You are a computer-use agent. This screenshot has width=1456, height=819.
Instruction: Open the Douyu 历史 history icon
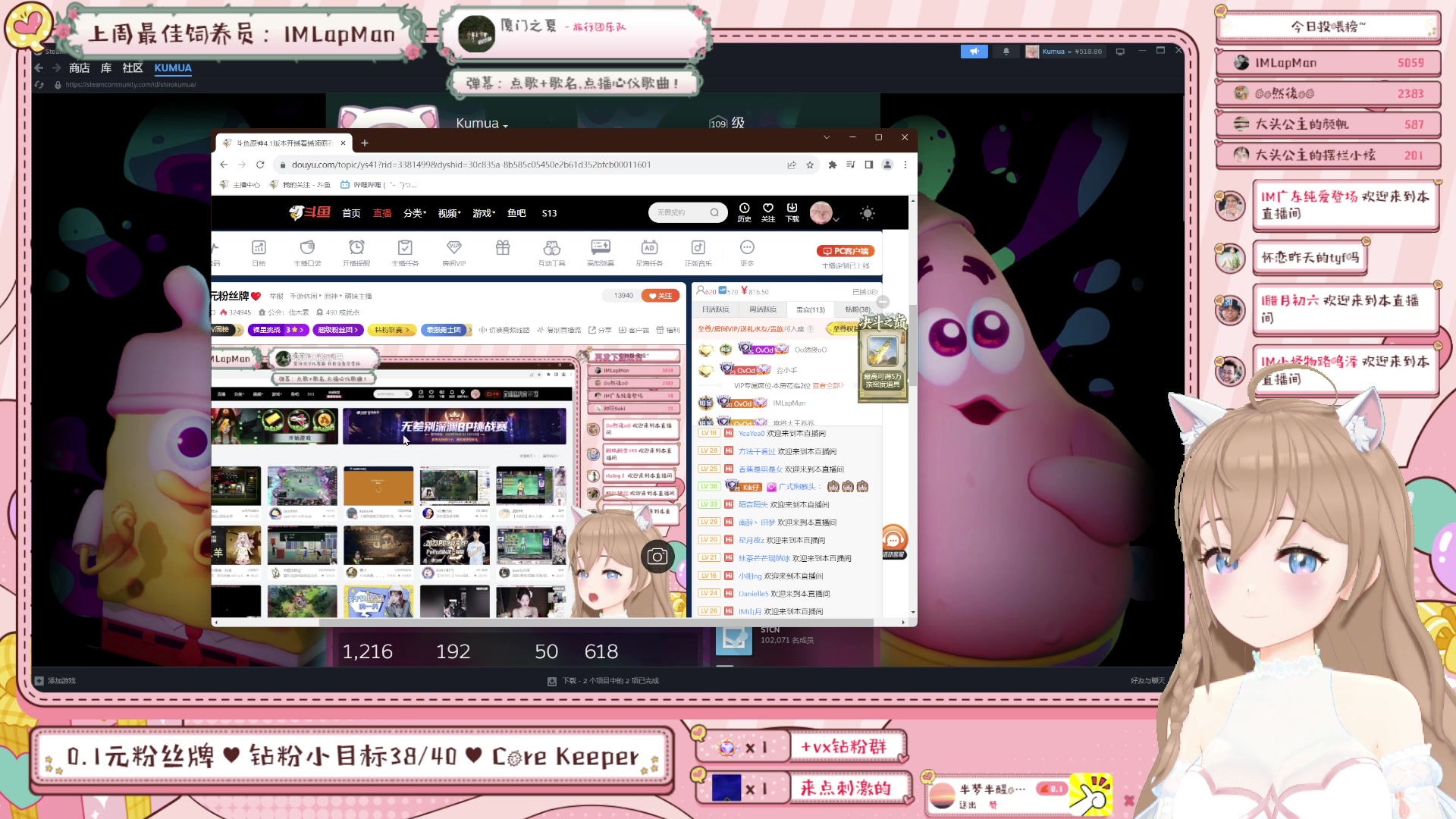tap(745, 212)
